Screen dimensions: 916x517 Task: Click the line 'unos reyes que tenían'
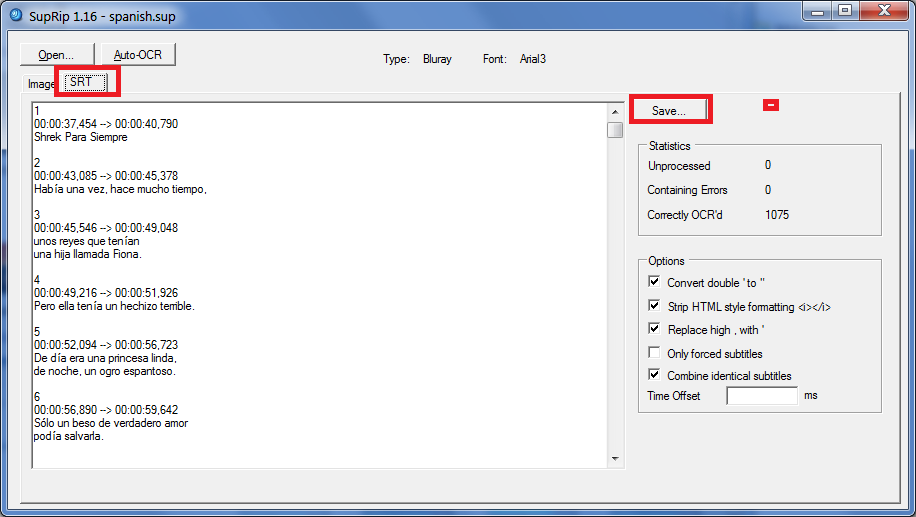tap(86, 241)
